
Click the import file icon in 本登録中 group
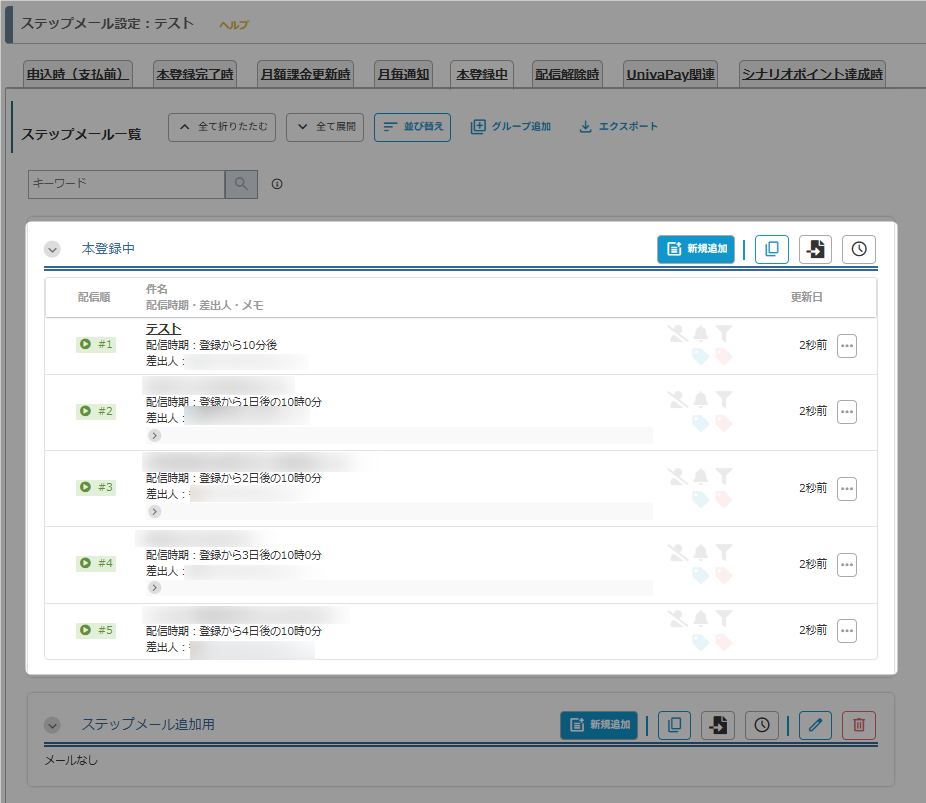815,250
